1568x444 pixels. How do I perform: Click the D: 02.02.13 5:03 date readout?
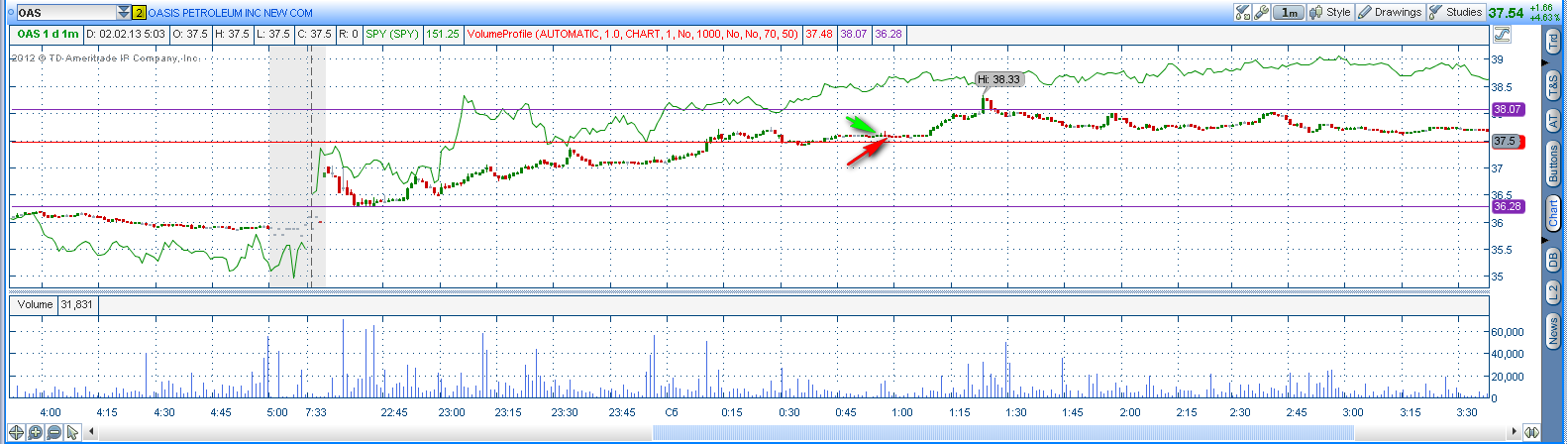pyautogui.click(x=126, y=34)
